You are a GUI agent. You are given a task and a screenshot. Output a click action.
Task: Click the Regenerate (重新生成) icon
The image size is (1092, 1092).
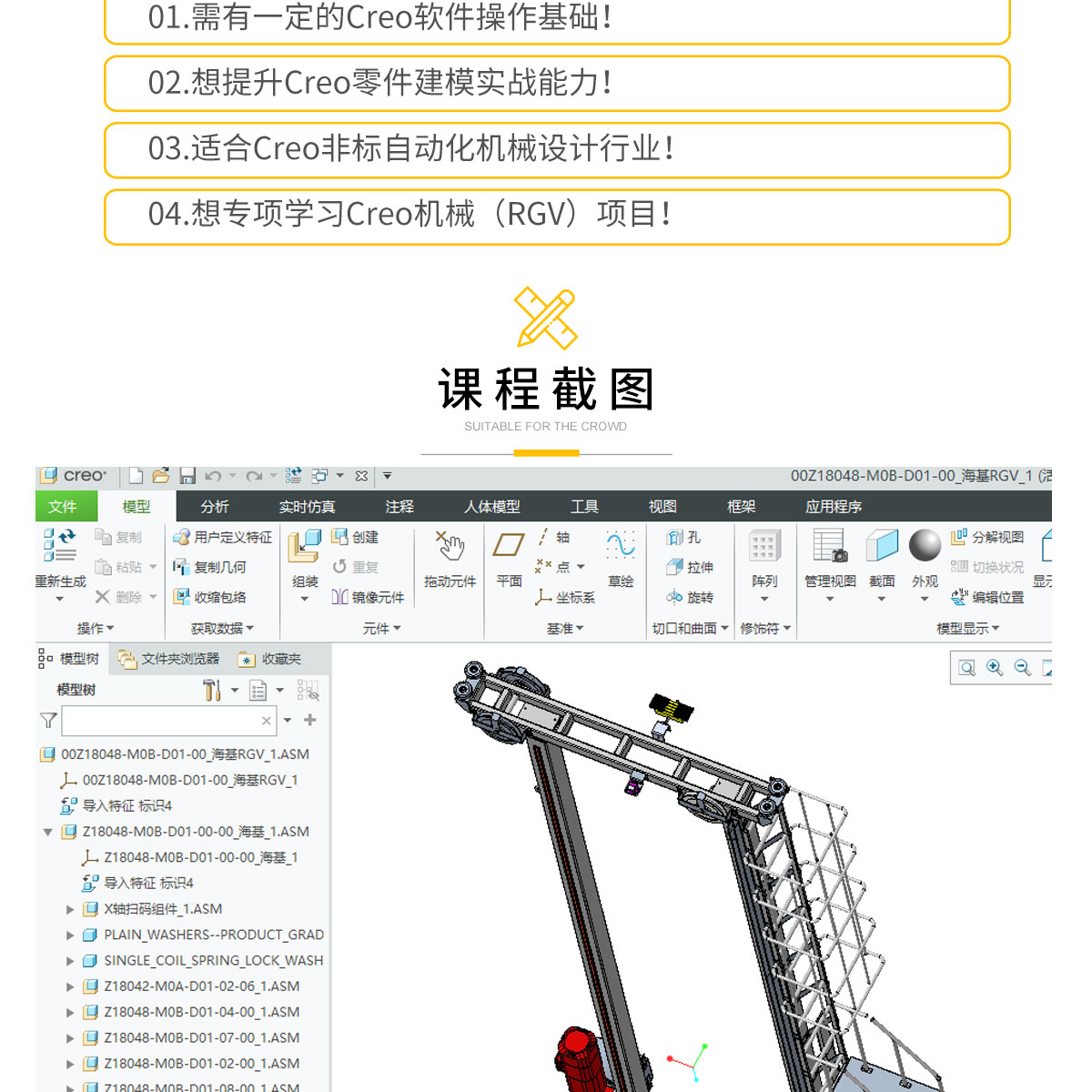pyautogui.click(x=60, y=544)
